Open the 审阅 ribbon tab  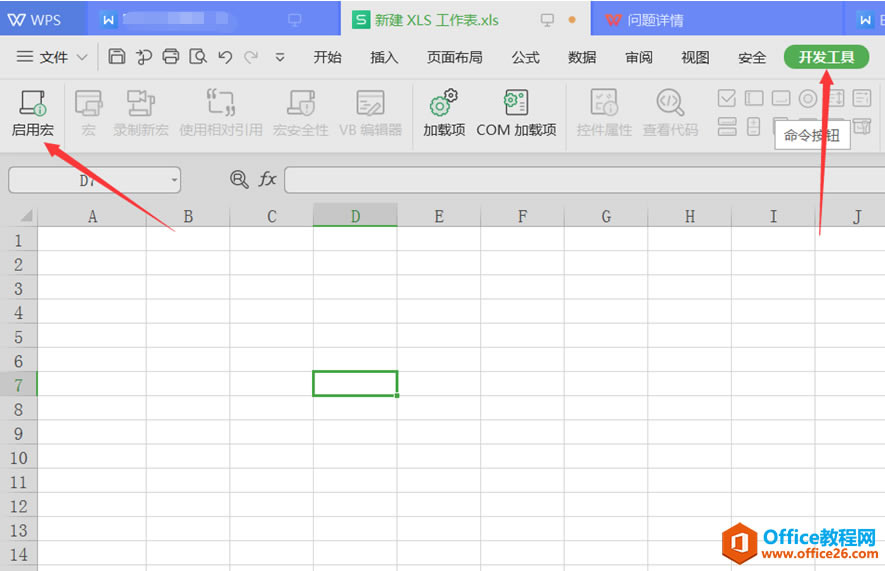(x=638, y=57)
